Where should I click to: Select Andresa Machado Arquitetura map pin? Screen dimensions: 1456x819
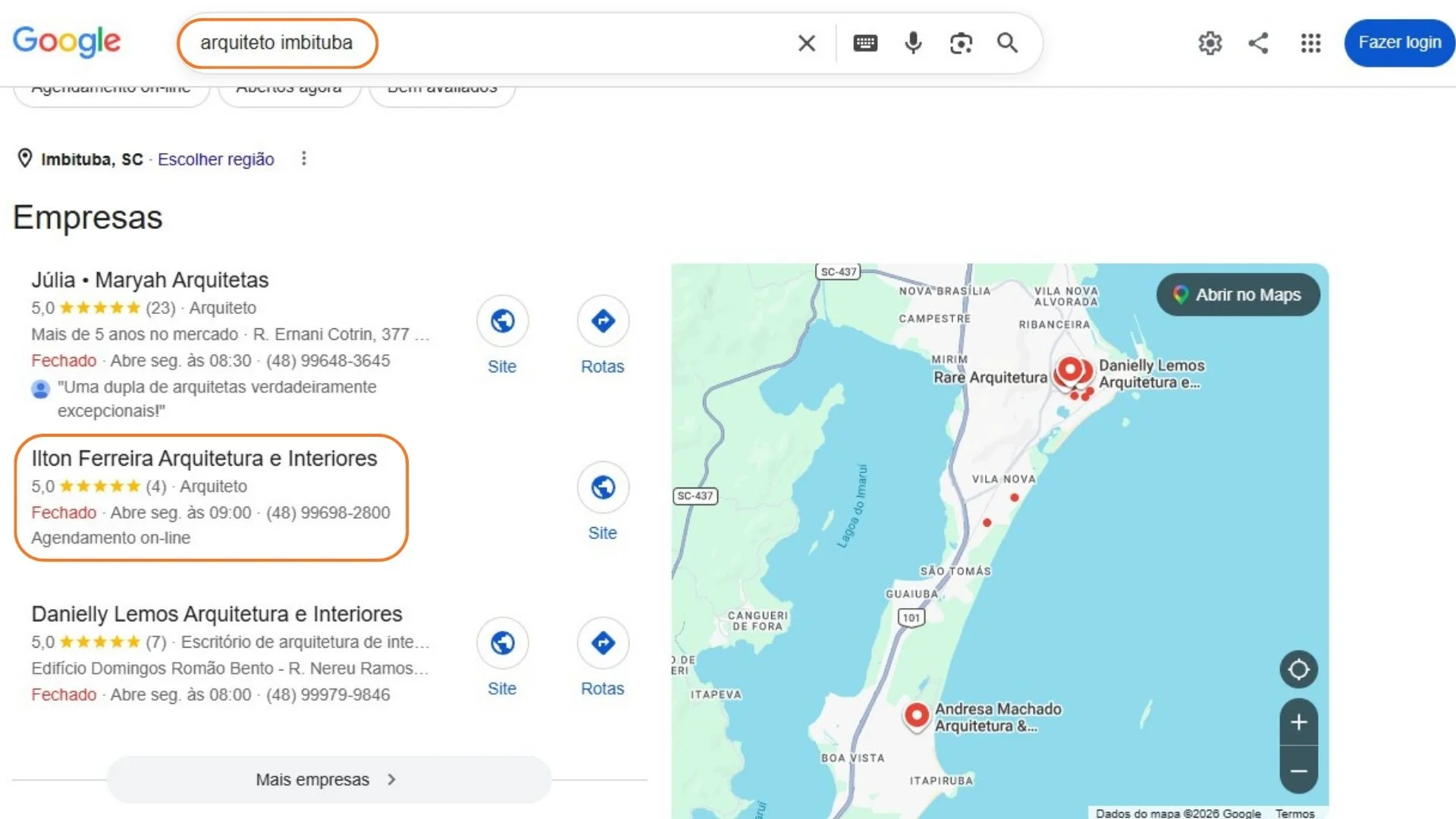click(917, 715)
